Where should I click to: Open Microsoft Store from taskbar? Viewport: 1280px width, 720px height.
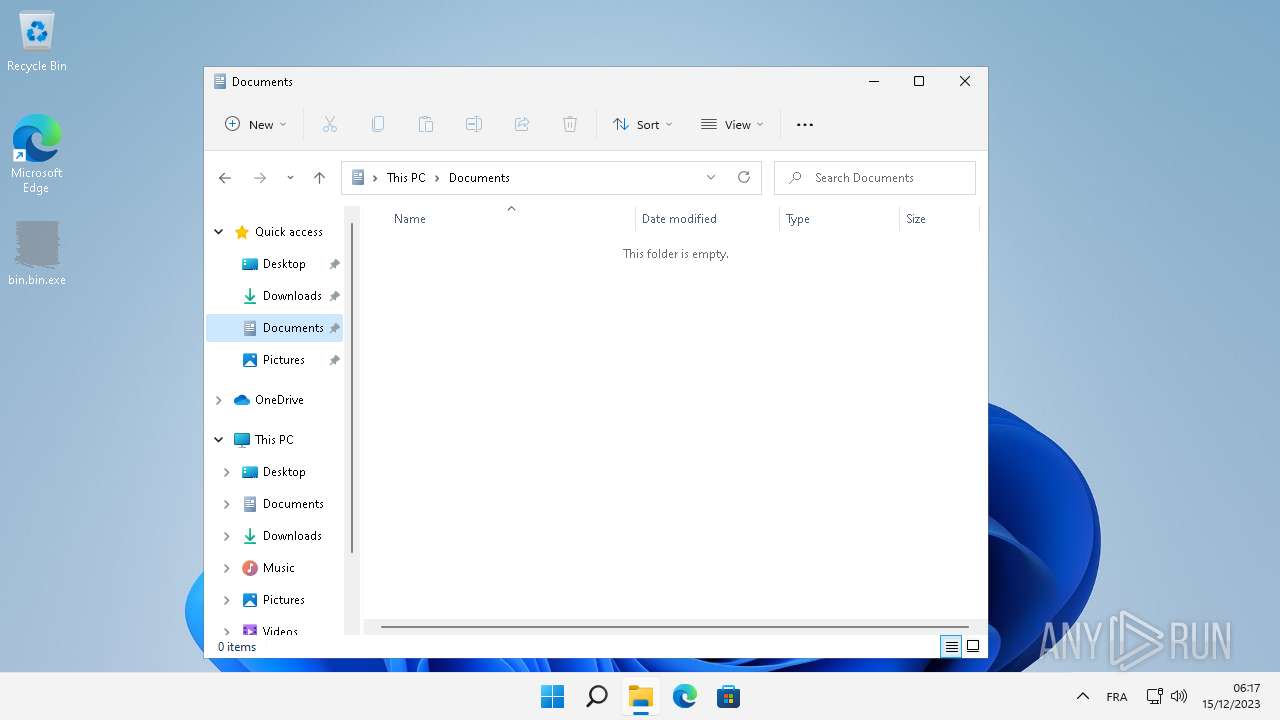click(x=728, y=696)
